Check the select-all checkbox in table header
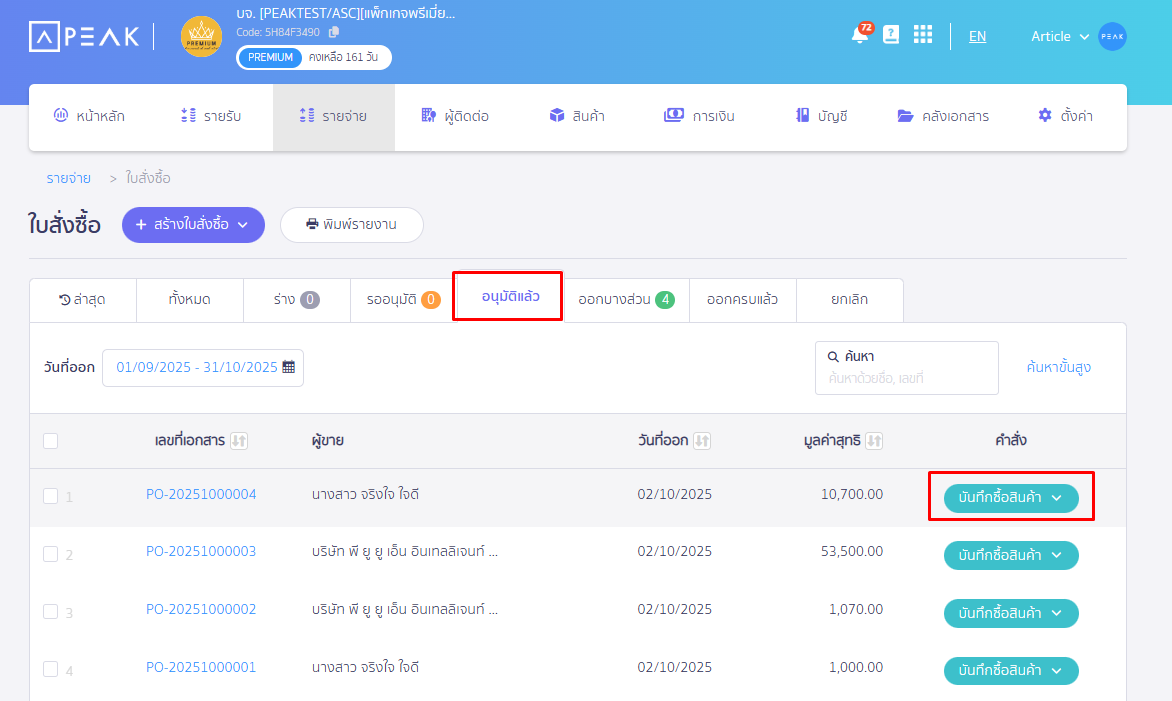The height and width of the screenshot is (701, 1172). (x=50, y=440)
